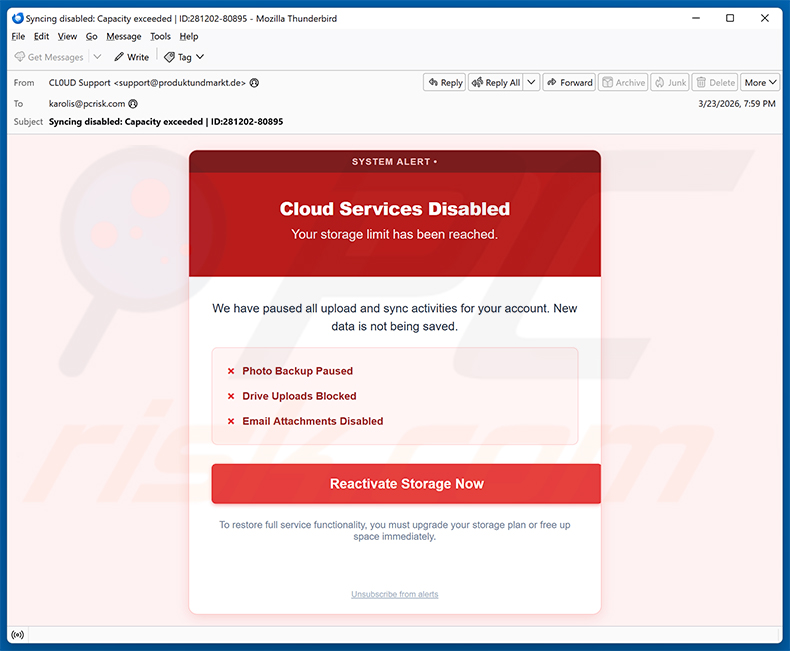790x651 pixels.
Task: Minimize the Thunderbird window
Action: [x=696, y=18]
